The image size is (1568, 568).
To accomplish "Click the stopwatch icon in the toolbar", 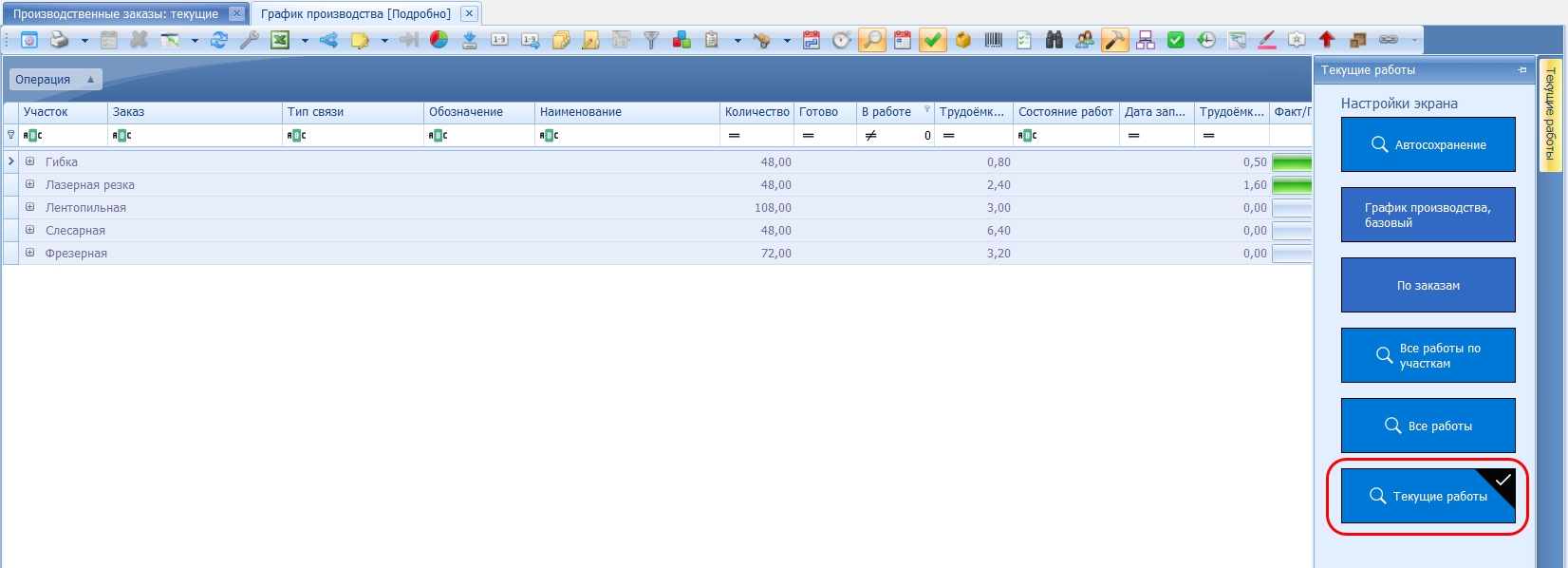I will (842, 40).
